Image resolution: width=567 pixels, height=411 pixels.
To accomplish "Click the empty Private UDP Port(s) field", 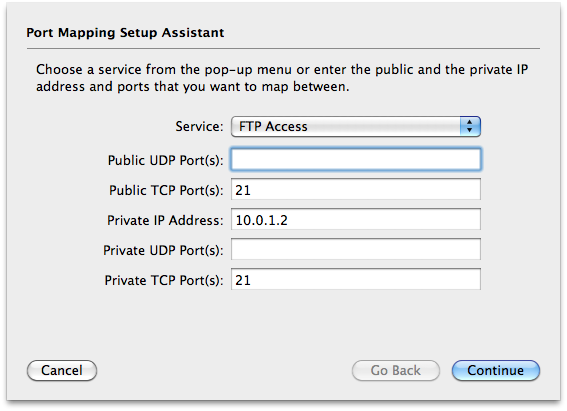I will (x=356, y=249).
